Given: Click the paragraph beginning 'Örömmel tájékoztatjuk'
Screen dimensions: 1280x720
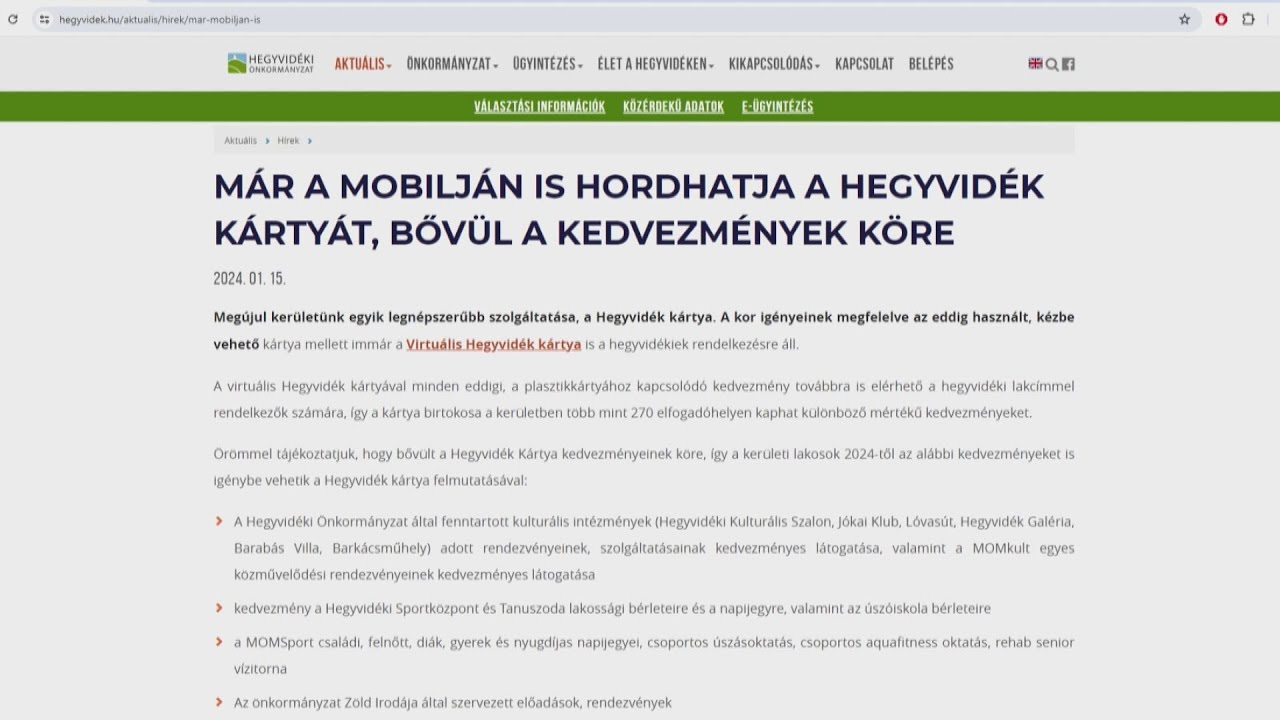Looking at the screenshot, I should [x=644, y=467].
